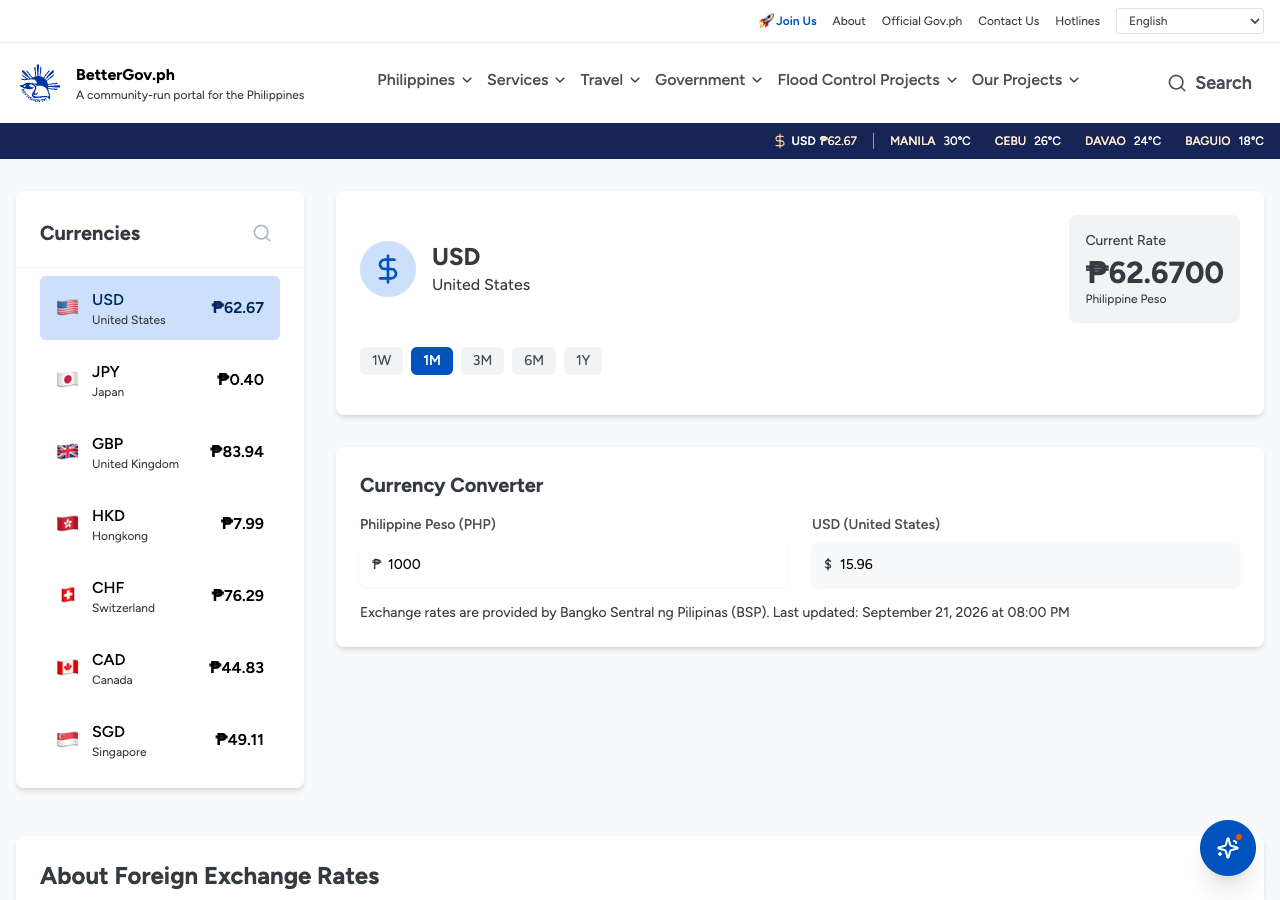Switch chart range to 1W

click(x=381, y=361)
